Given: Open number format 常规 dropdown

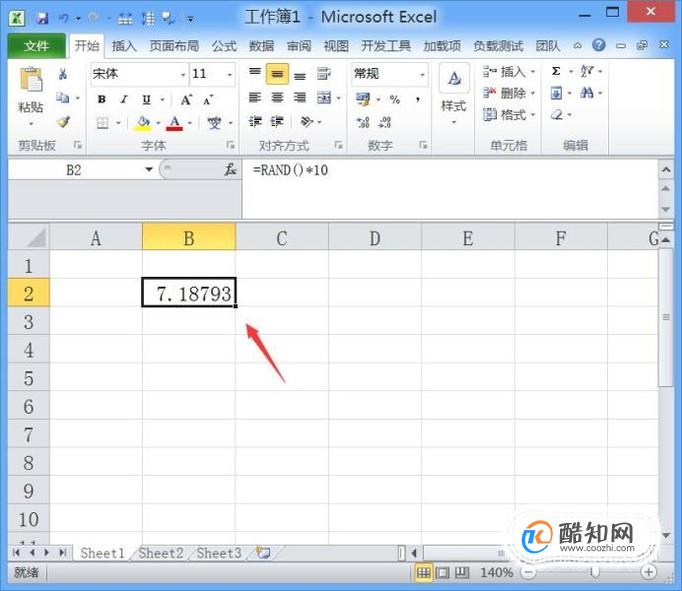Looking at the screenshot, I should click(x=422, y=74).
